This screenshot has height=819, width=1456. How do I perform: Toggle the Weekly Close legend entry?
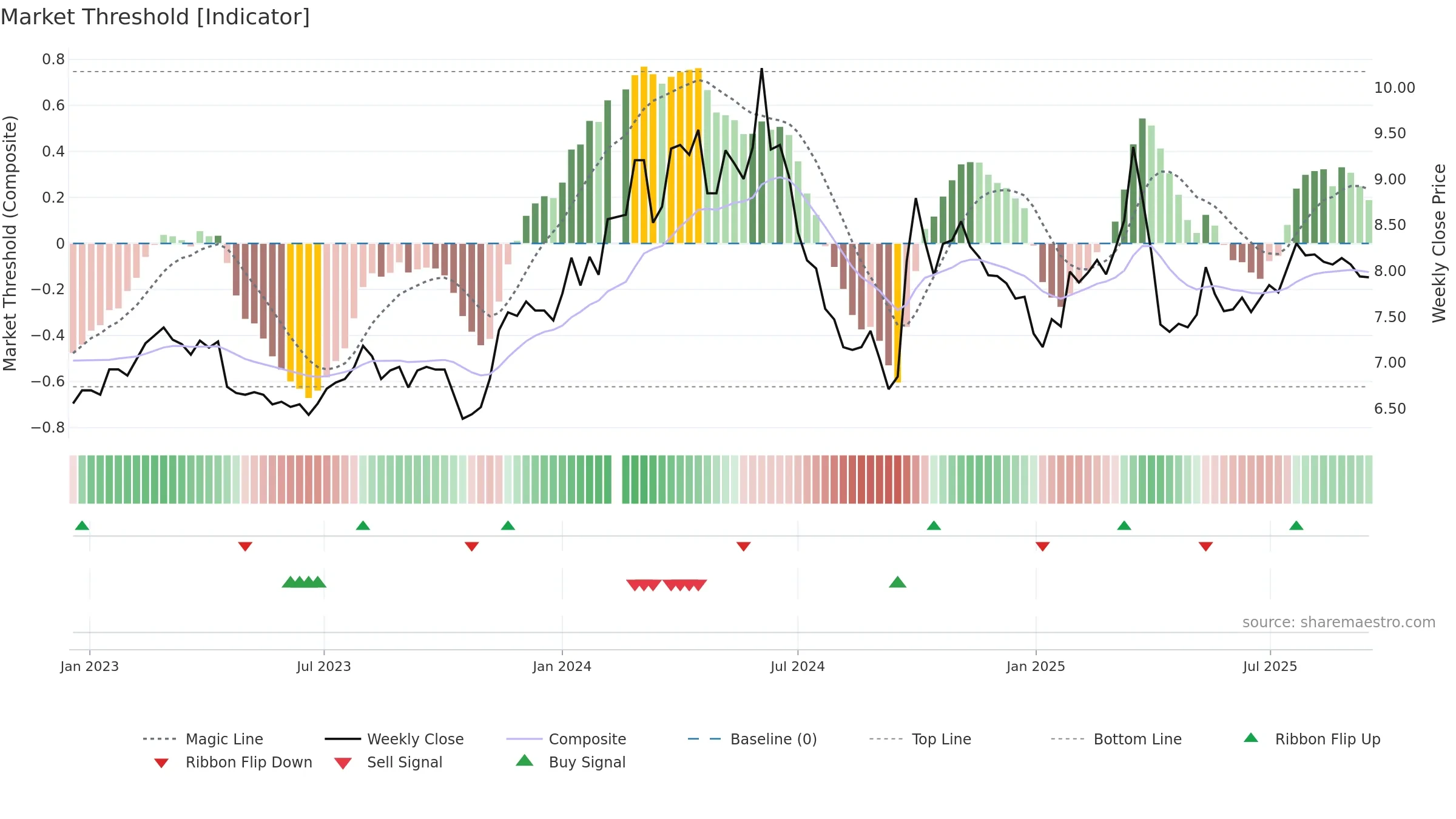pos(394,739)
